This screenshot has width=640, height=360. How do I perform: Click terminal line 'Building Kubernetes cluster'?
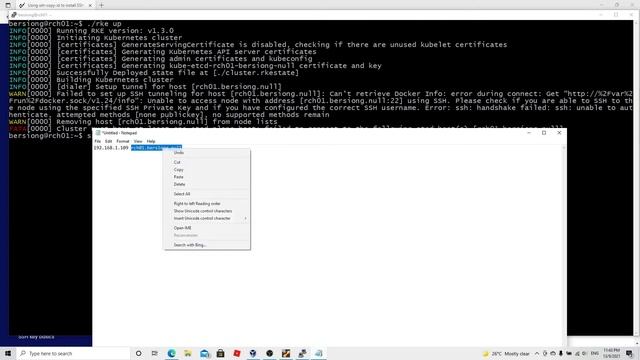coord(115,80)
